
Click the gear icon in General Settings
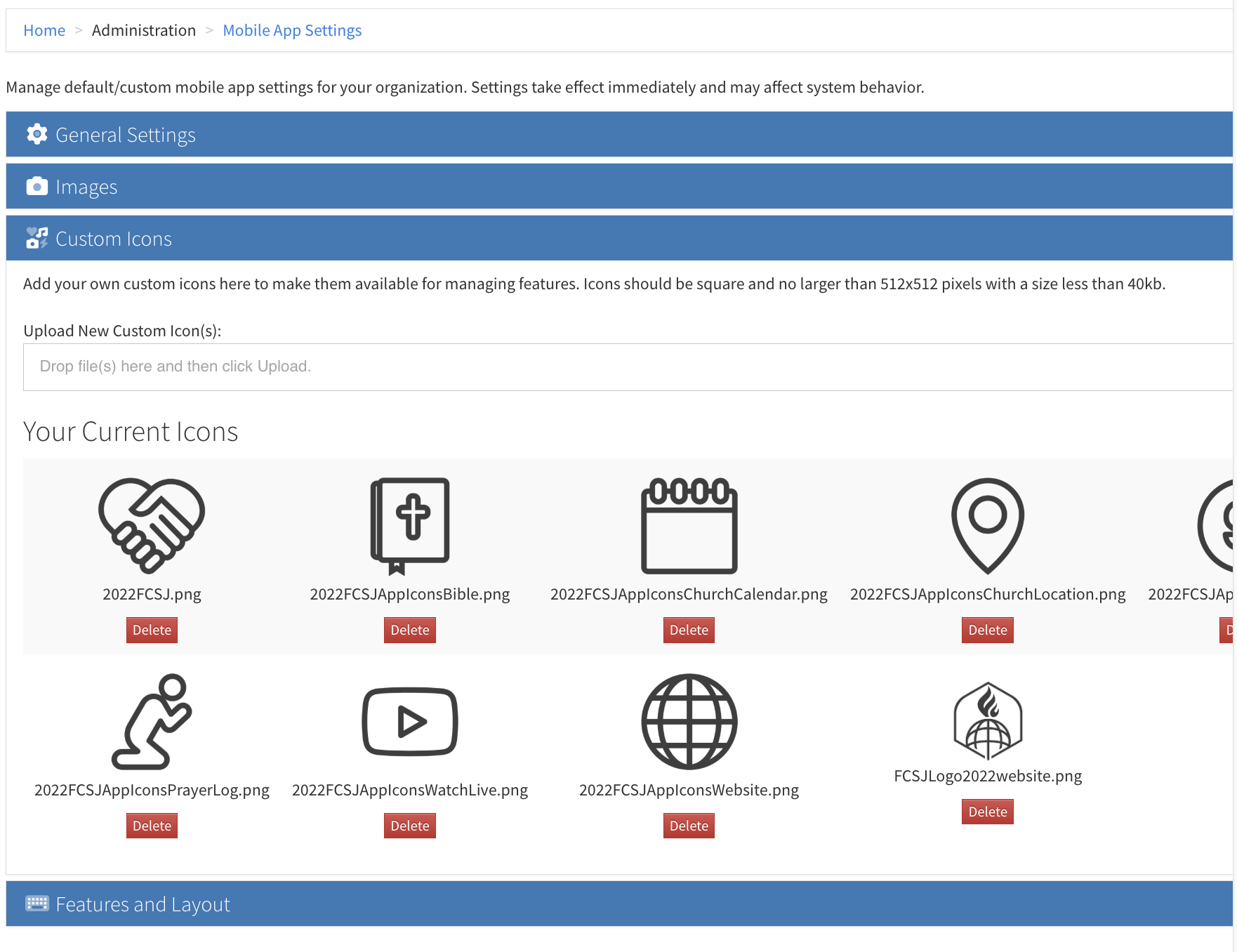[37, 134]
